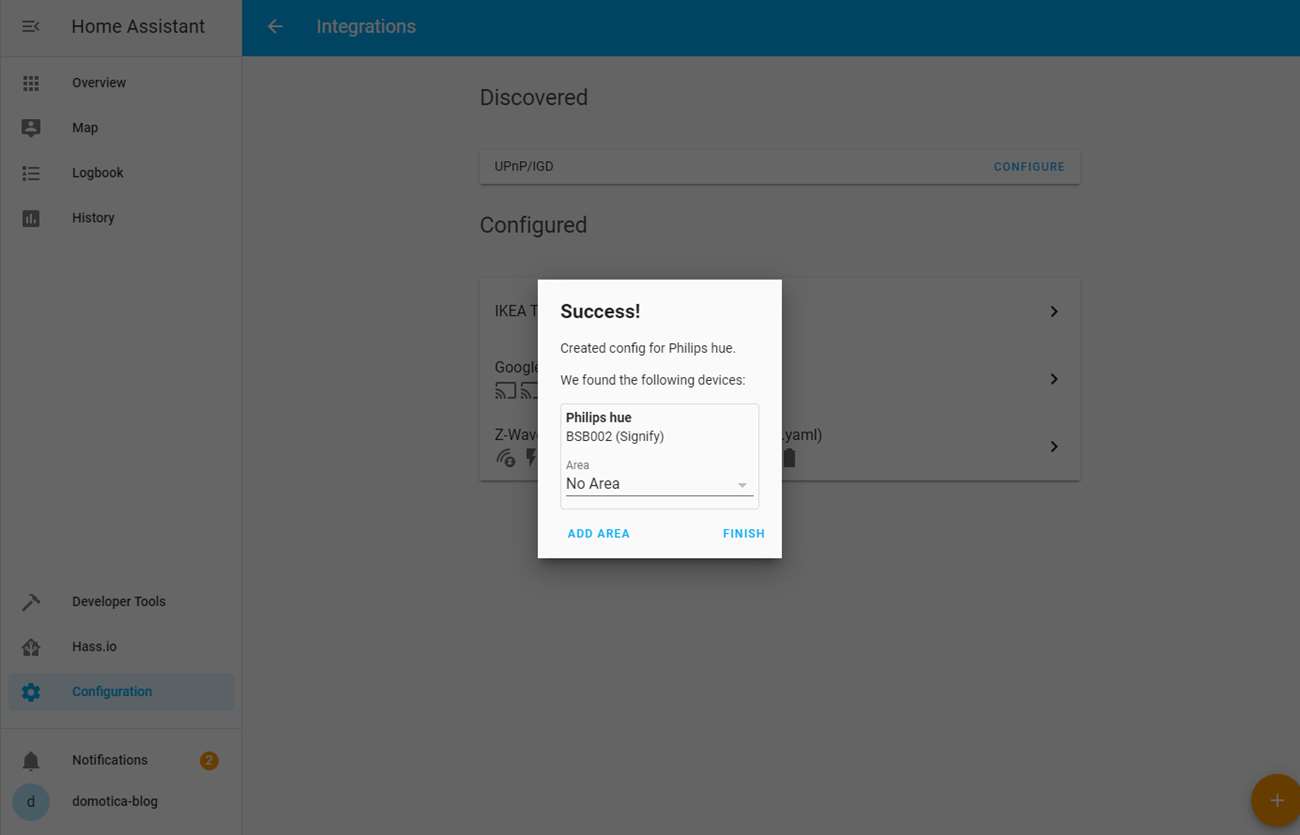This screenshot has width=1300, height=835.
Task: Click the Integrations page title
Action: pyautogui.click(x=366, y=27)
